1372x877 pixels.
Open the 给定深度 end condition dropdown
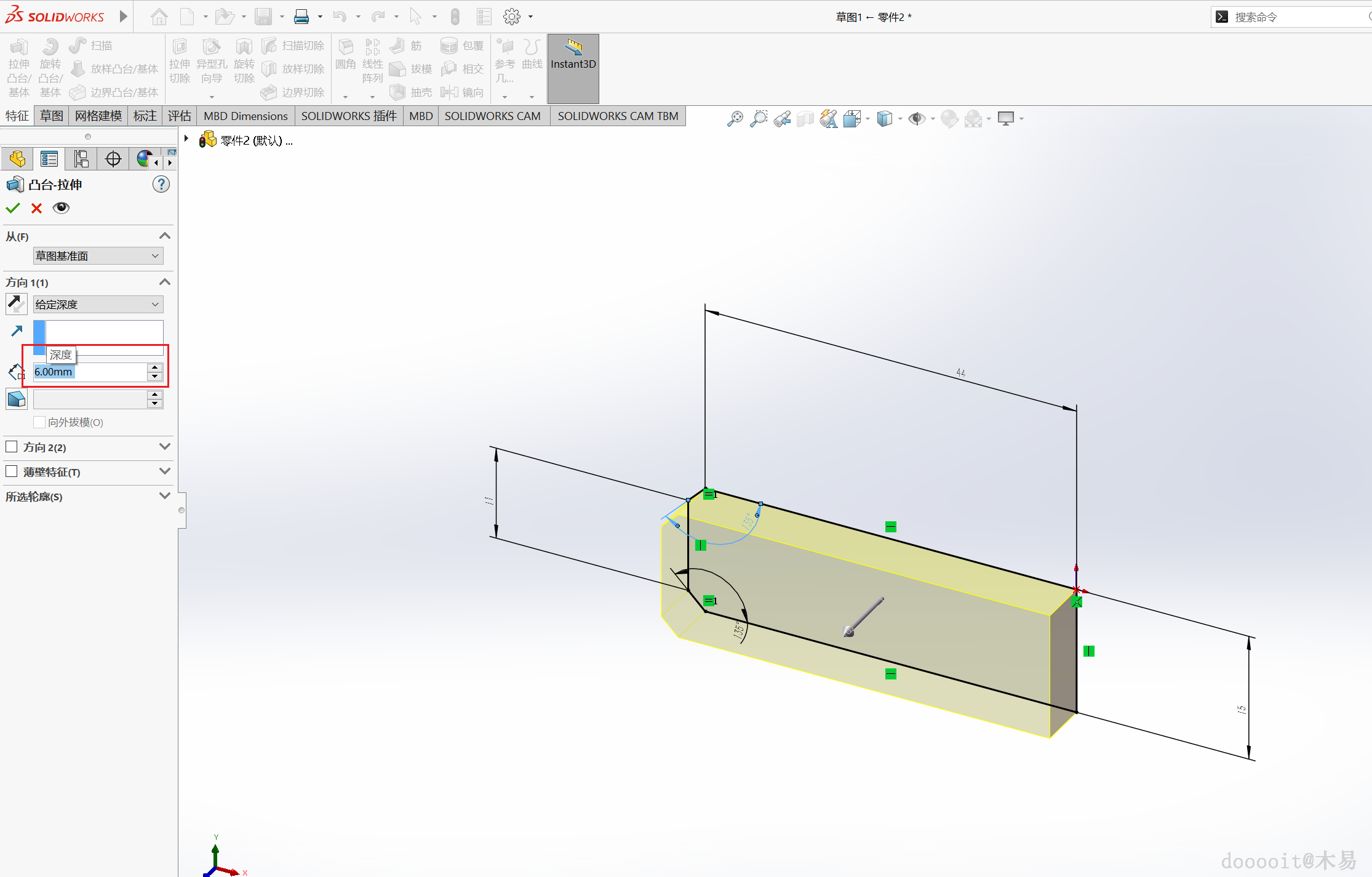pos(98,305)
